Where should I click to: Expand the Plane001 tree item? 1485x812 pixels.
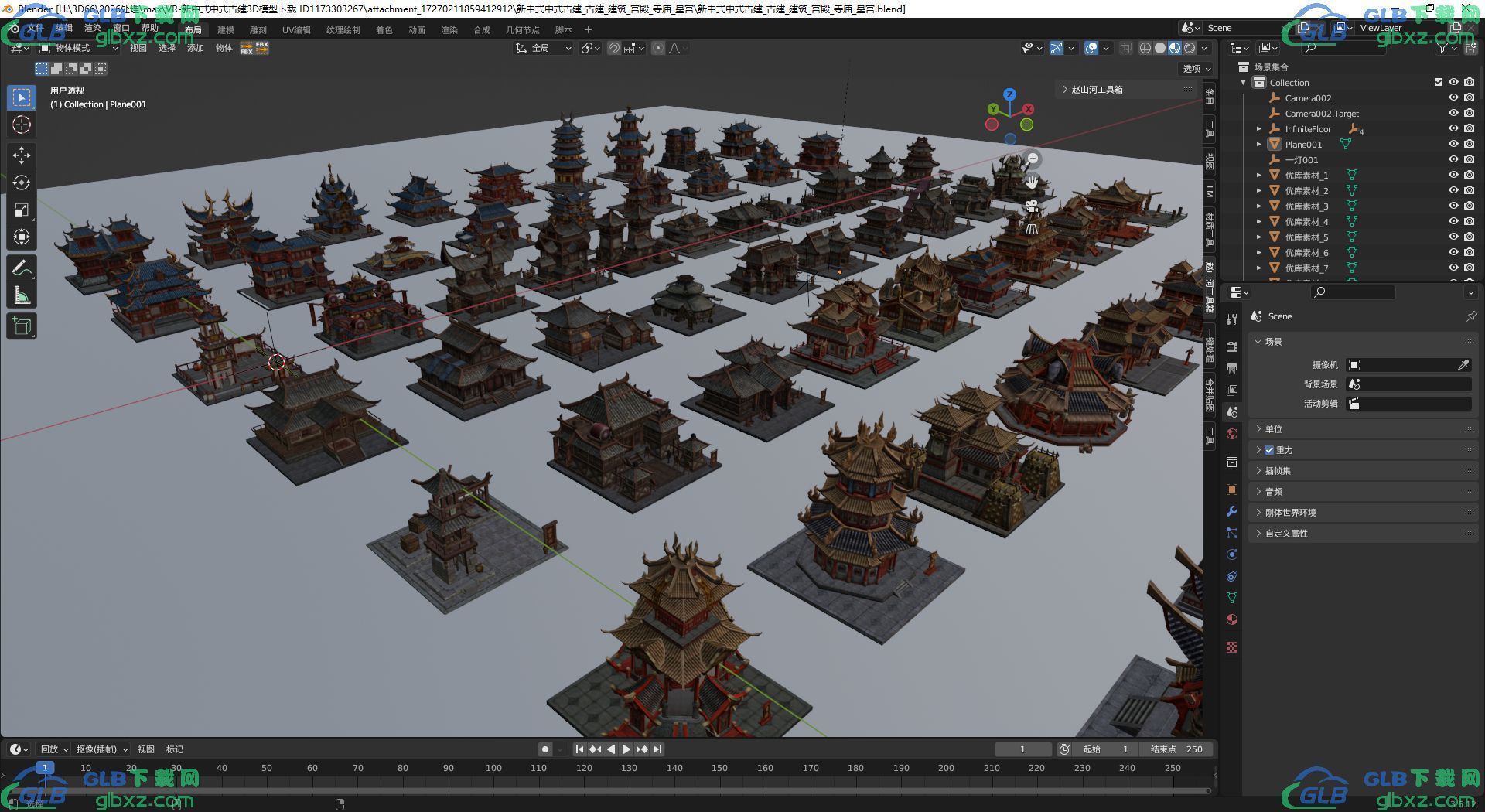point(1258,145)
